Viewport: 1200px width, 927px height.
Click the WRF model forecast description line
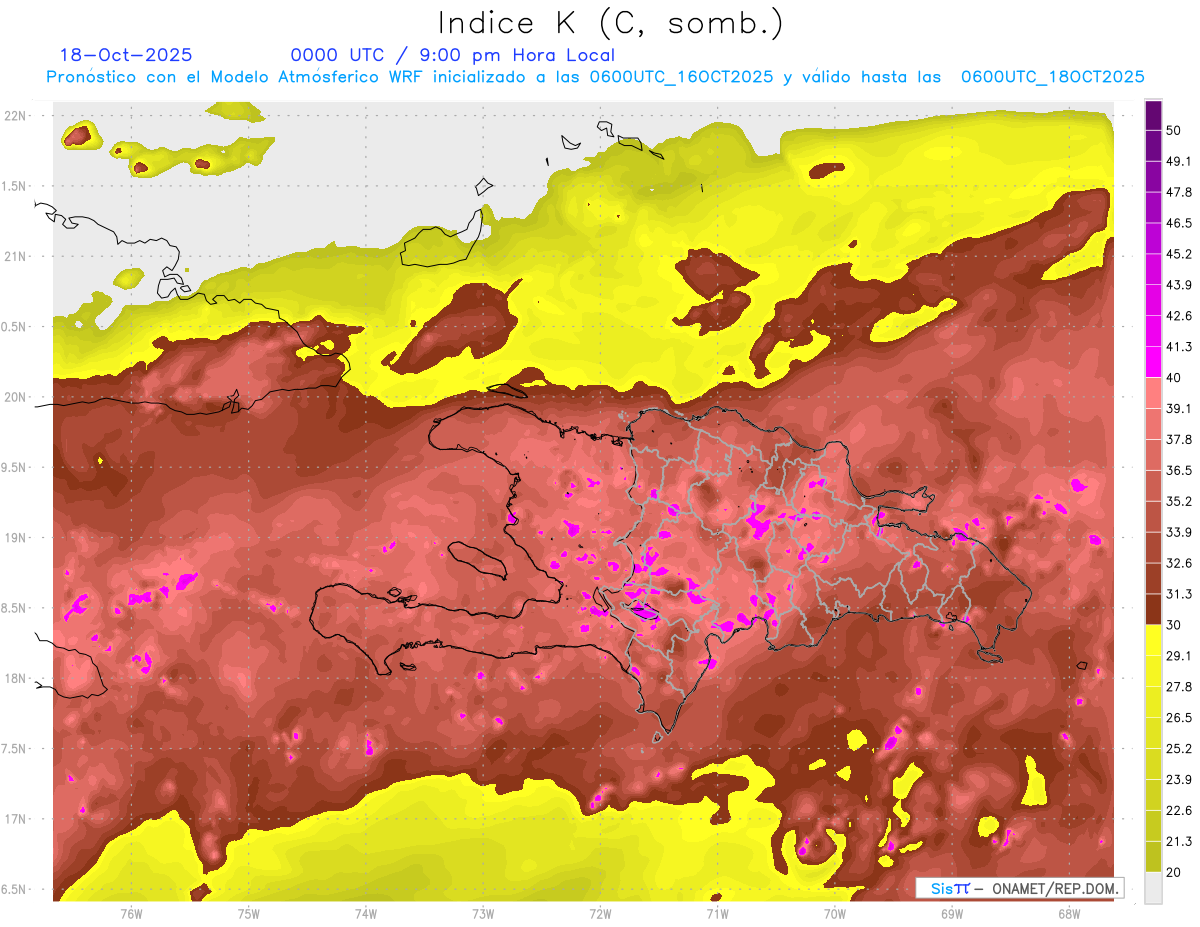tap(595, 77)
